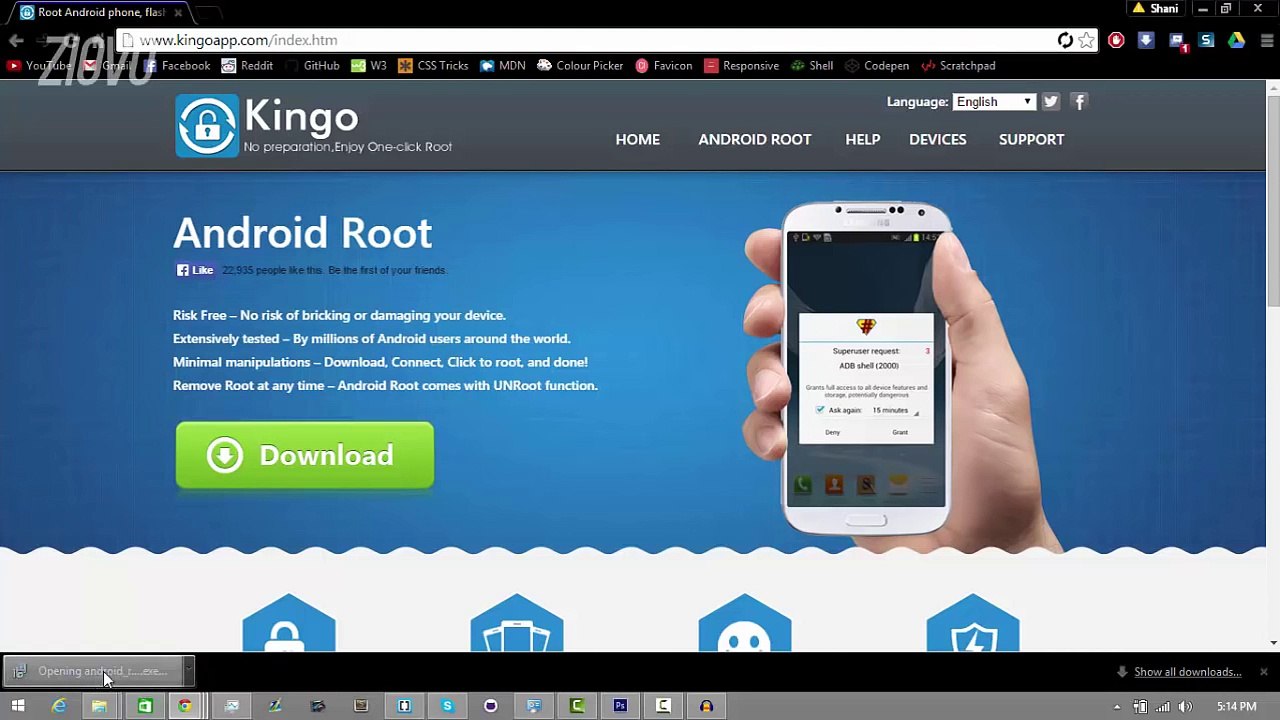This screenshot has height=720, width=1280.
Task: Open the Language dropdown
Action: point(994,102)
